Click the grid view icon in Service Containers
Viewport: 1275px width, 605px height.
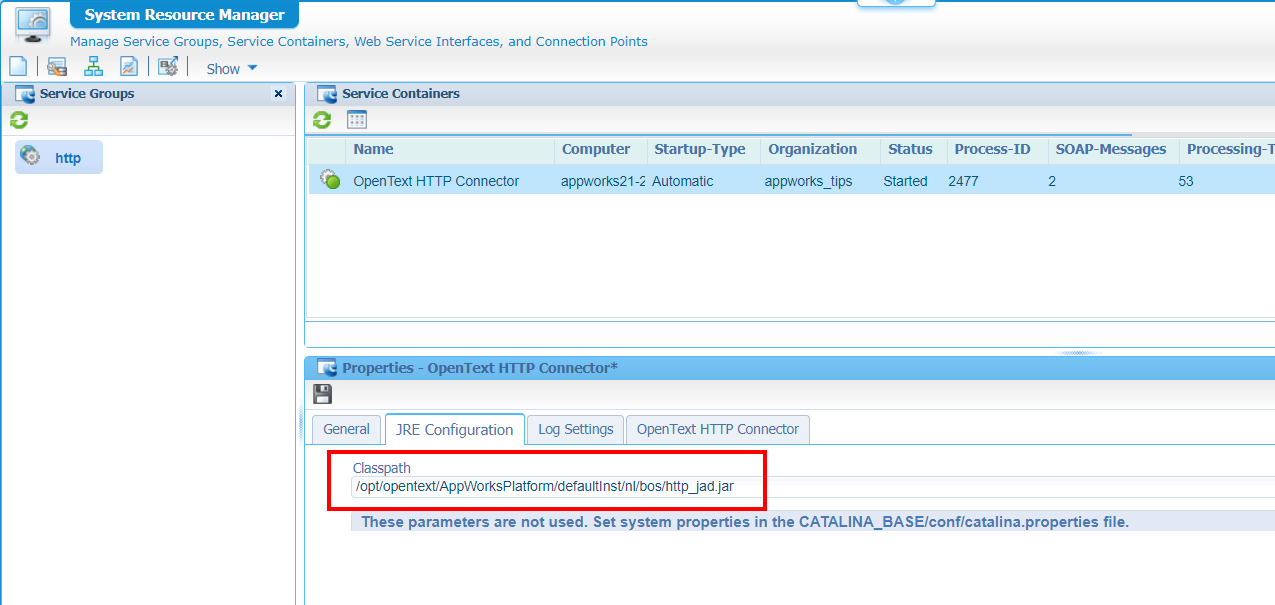[x=357, y=120]
